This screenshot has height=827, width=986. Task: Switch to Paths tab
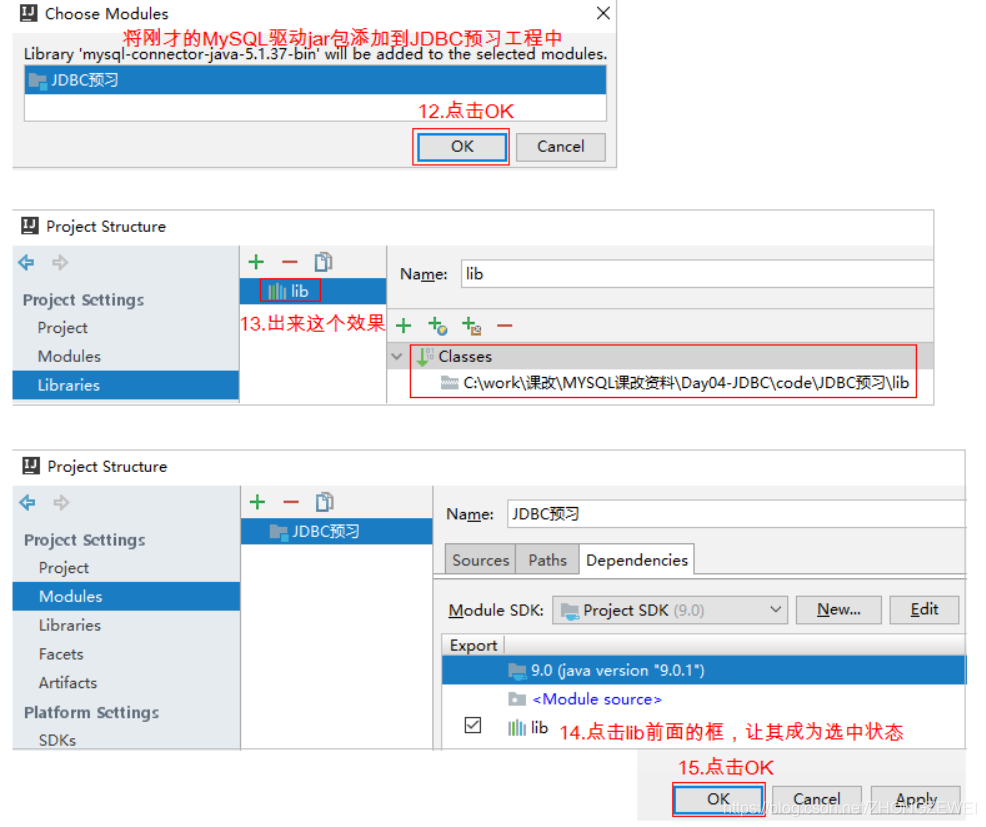(547, 560)
